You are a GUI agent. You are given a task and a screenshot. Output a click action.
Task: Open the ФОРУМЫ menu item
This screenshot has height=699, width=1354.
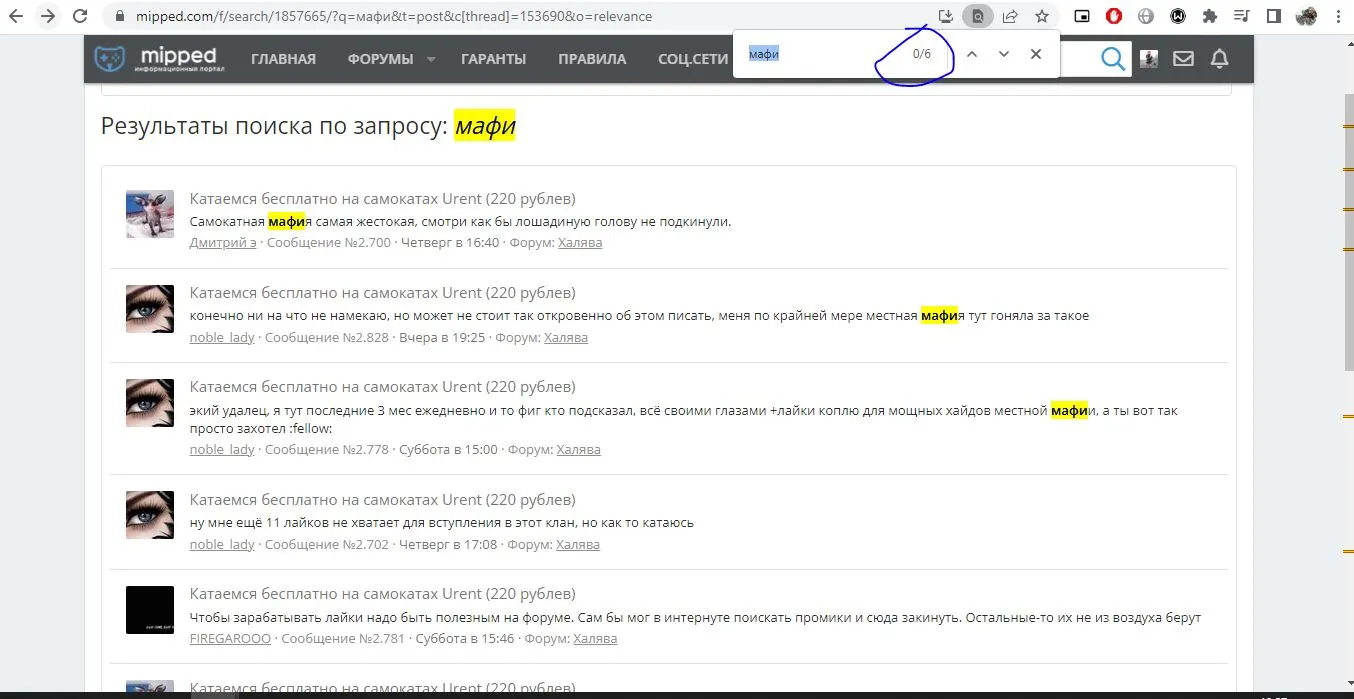381,59
